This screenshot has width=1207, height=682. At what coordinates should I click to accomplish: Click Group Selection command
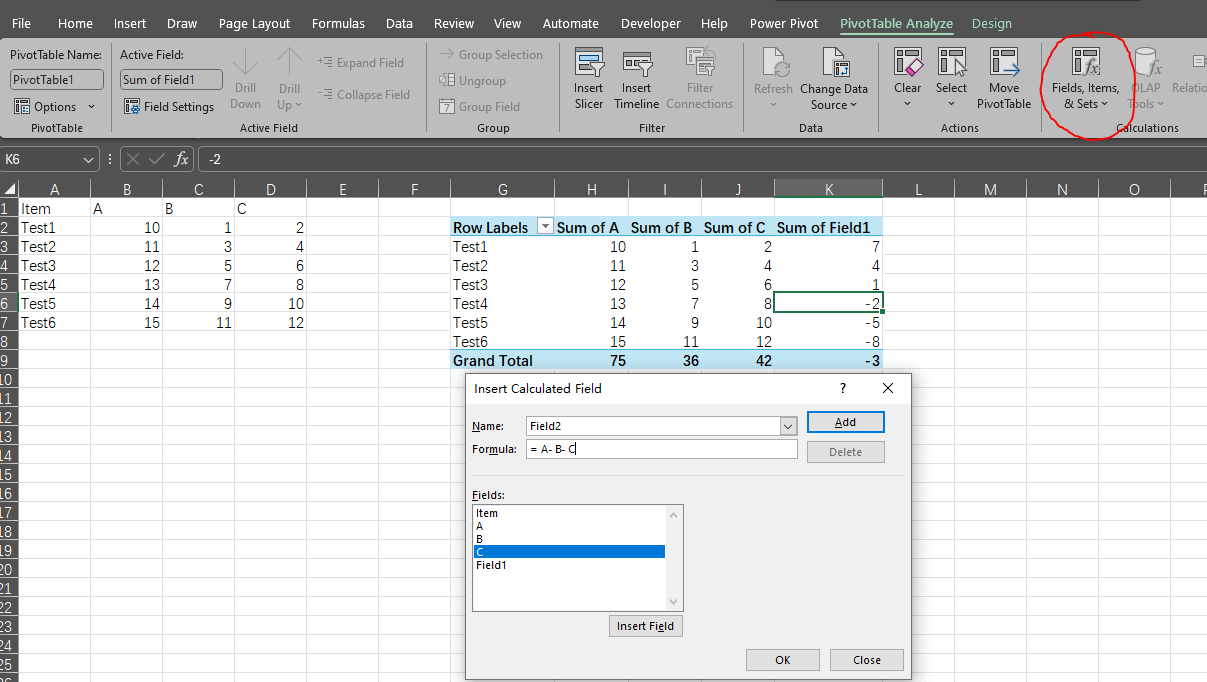pos(491,55)
